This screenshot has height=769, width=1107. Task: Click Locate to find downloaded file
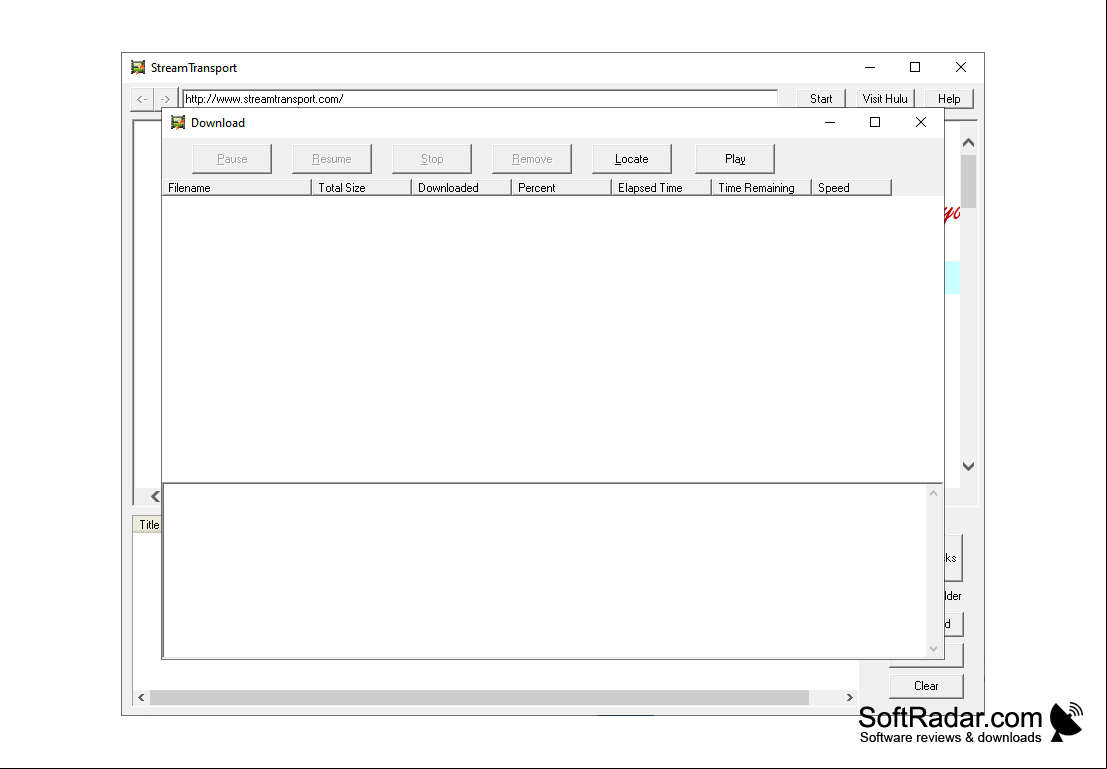click(x=632, y=159)
